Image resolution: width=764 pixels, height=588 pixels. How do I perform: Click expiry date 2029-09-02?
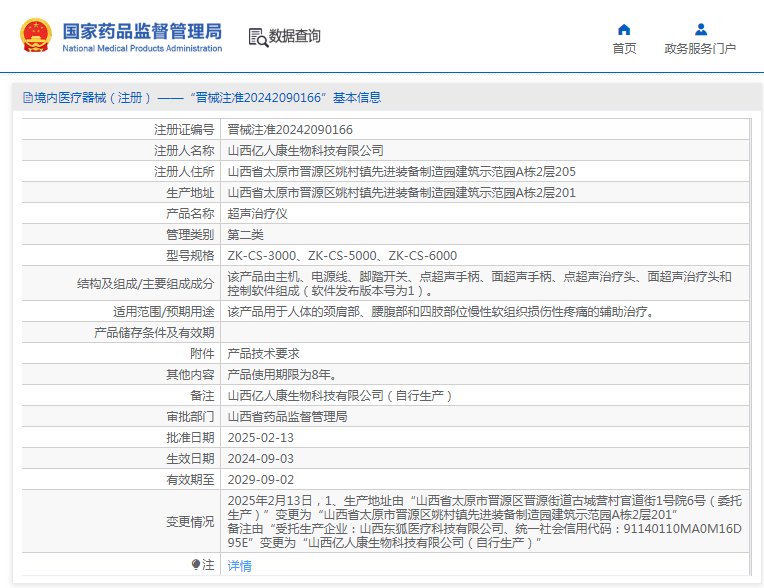pos(261,479)
